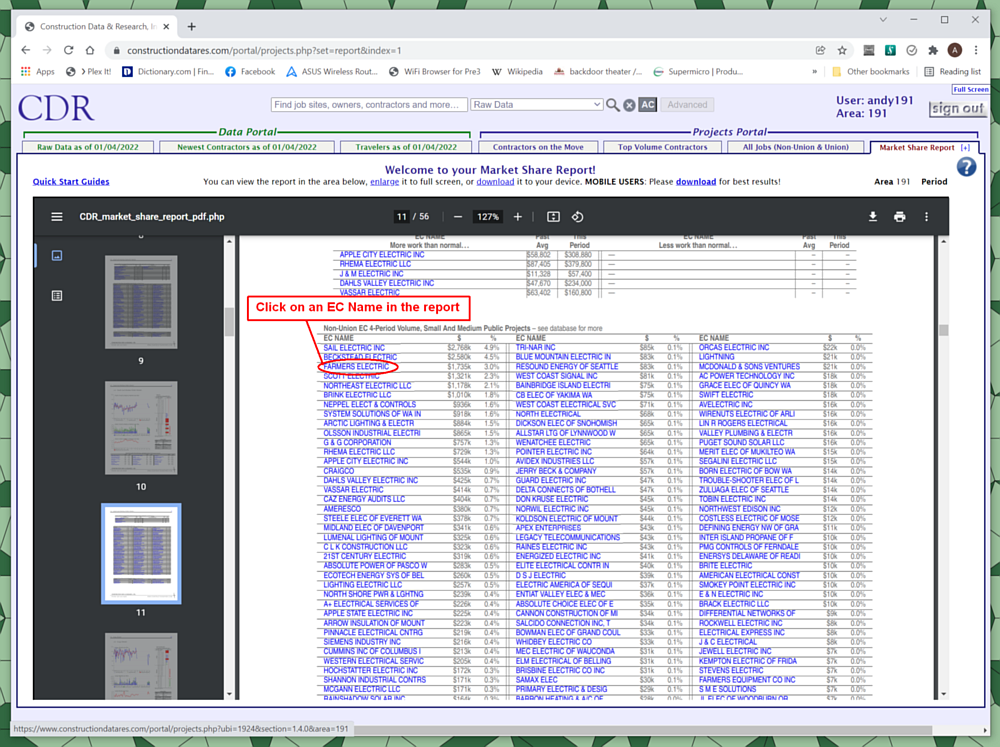Screen dimensions: 1000x747
Task: Select page 10 thumbnail
Action: pos(141,428)
